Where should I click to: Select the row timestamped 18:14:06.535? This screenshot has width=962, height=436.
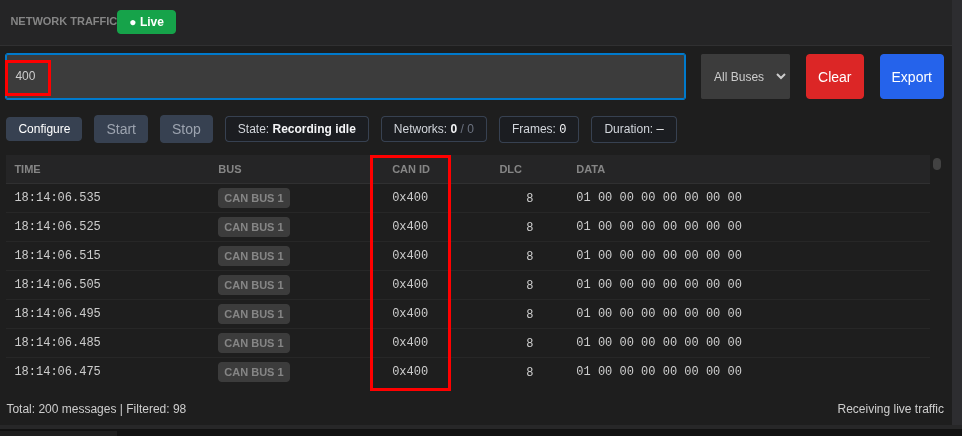click(468, 198)
